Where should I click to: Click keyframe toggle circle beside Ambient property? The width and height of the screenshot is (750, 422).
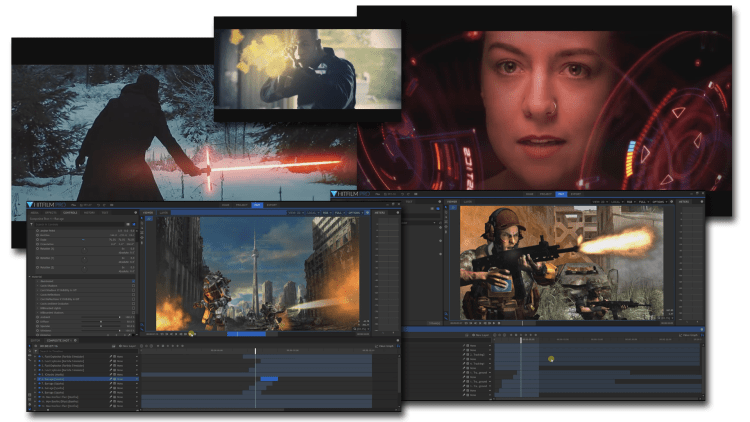(37, 317)
